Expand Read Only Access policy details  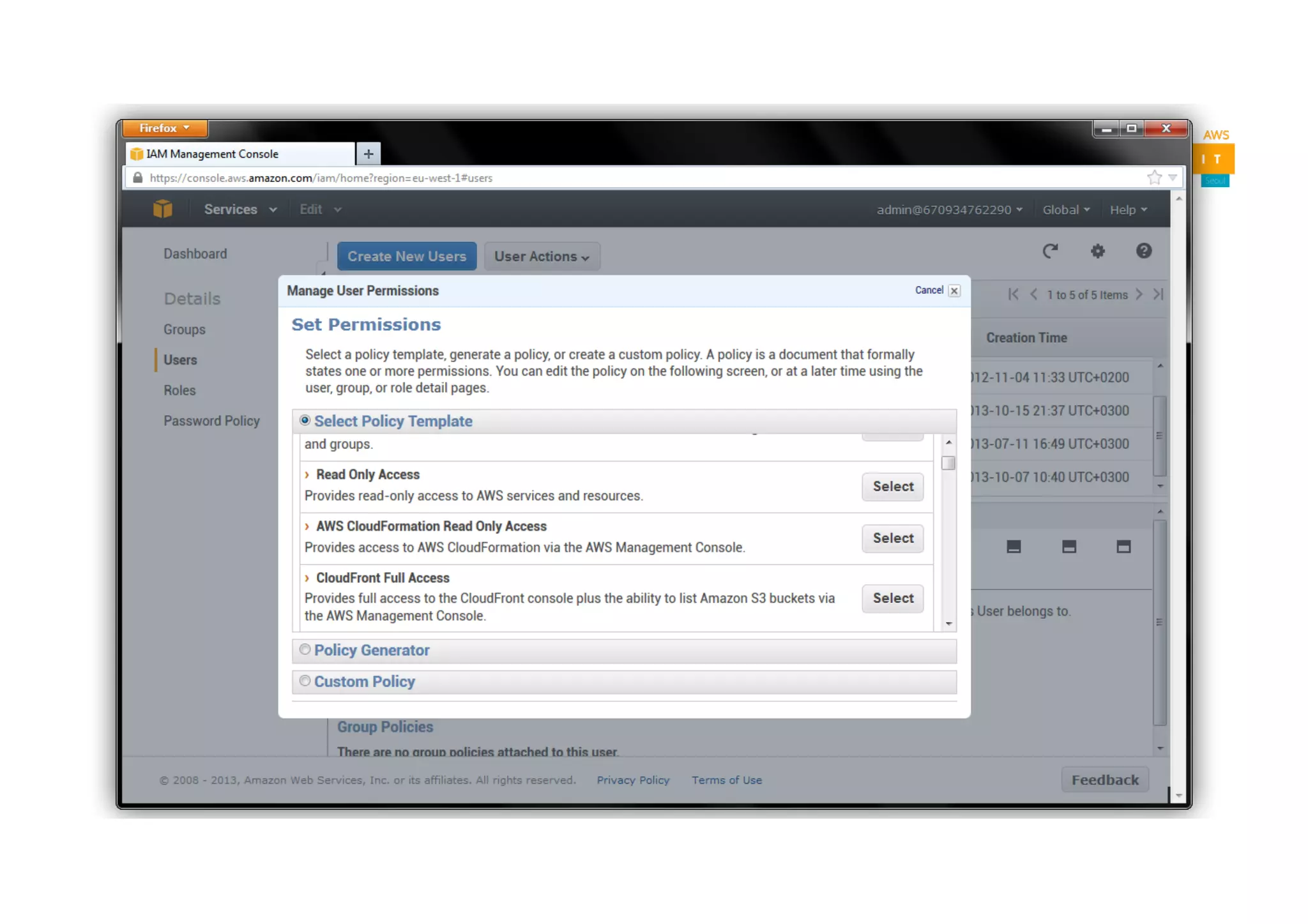coord(307,474)
